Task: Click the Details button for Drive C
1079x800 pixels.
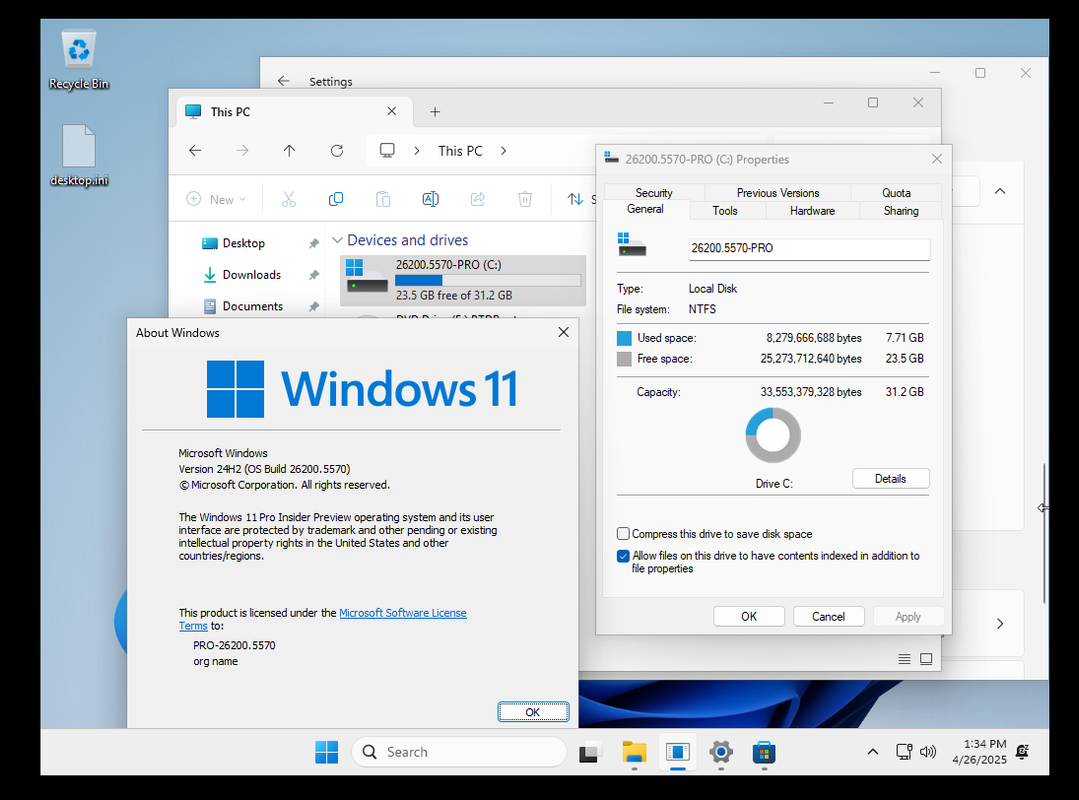Action: point(890,479)
